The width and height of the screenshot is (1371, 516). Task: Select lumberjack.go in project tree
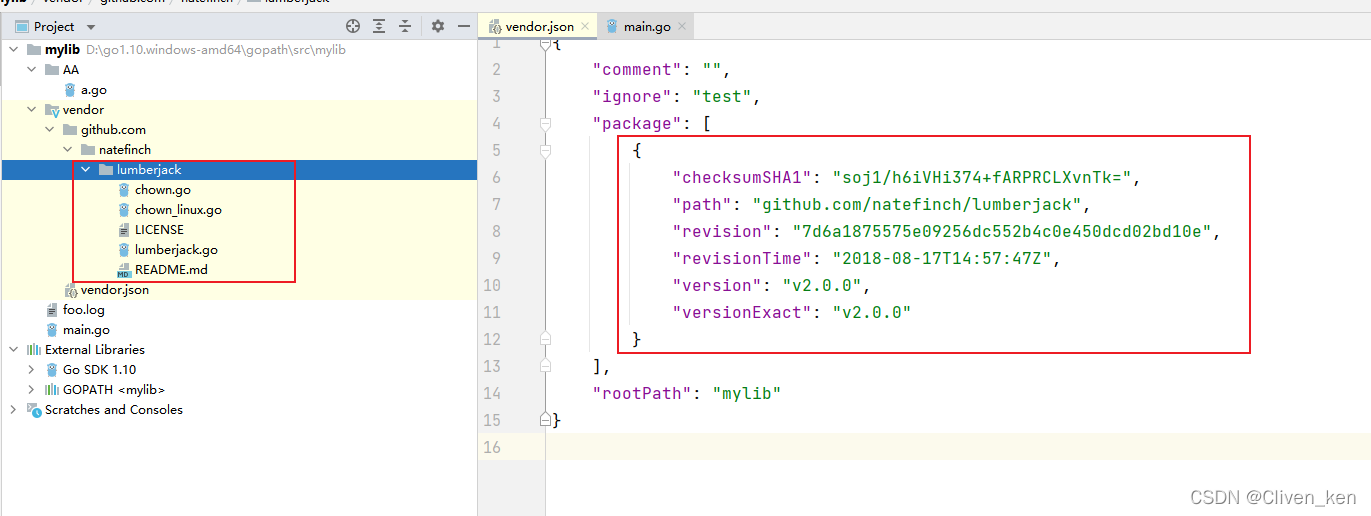tap(176, 250)
